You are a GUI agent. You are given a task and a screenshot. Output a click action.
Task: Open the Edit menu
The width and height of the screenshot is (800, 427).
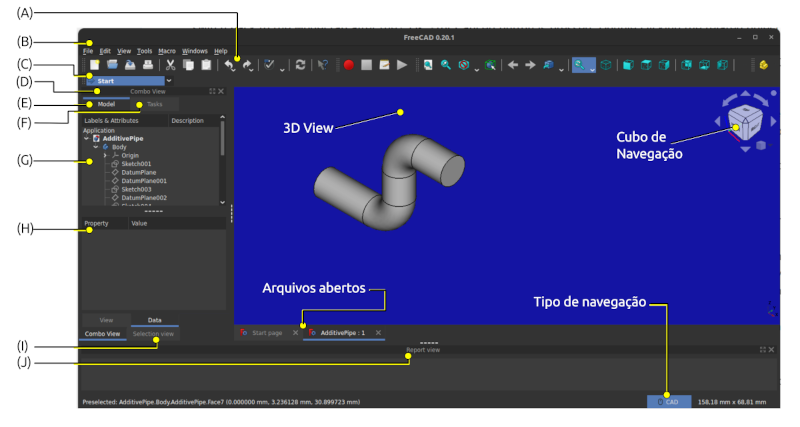pos(105,51)
